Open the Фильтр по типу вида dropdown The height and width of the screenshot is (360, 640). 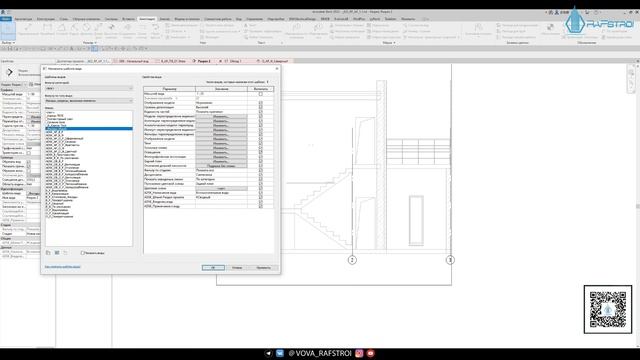(x=89, y=101)
